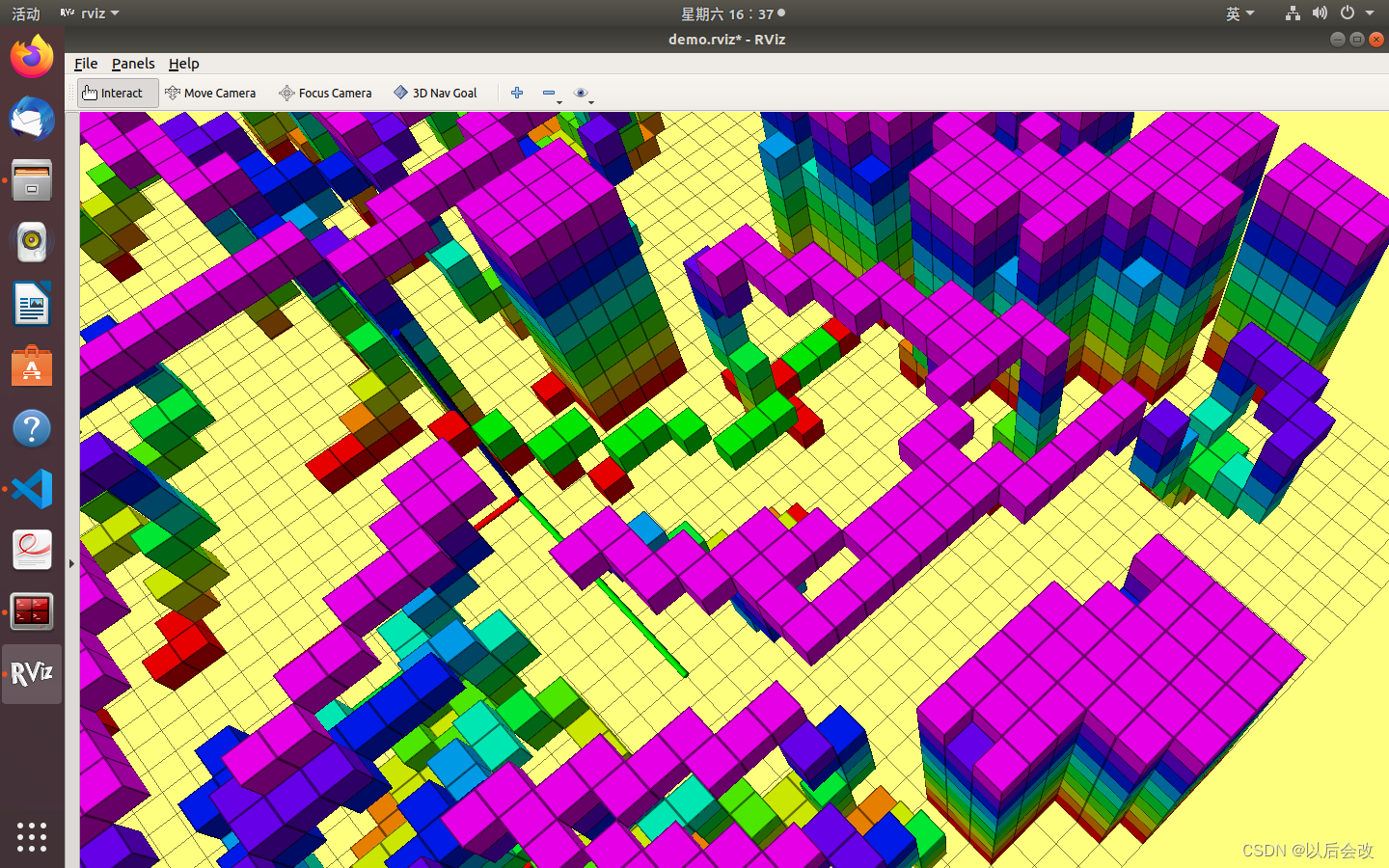Image resolution: width=1389 pixels, height=868 pixels.
Task: Expand the hidden left panel arrow
Action: (71, 563)
